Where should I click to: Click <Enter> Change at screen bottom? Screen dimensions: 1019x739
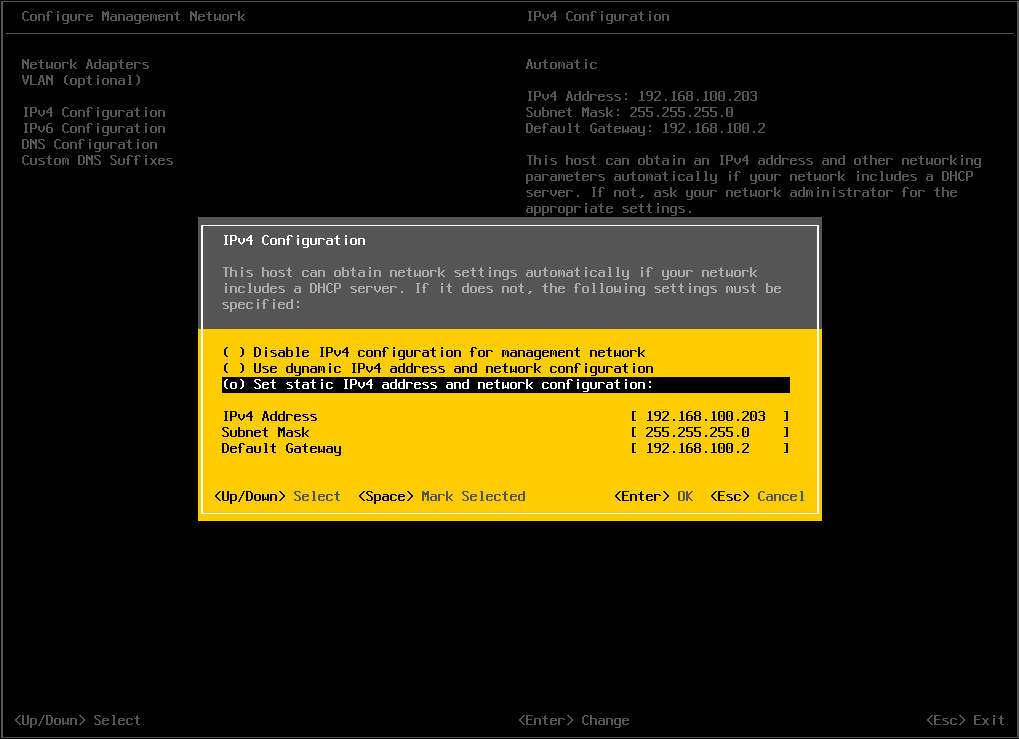tap(574, 720)
